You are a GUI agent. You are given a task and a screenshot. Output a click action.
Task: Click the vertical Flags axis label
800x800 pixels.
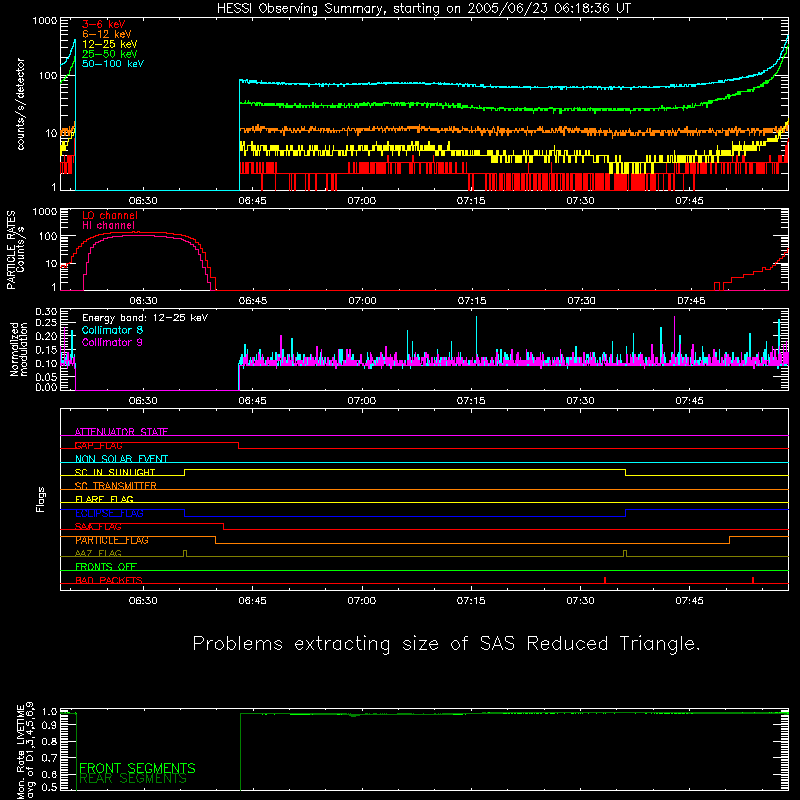point(41,499)
